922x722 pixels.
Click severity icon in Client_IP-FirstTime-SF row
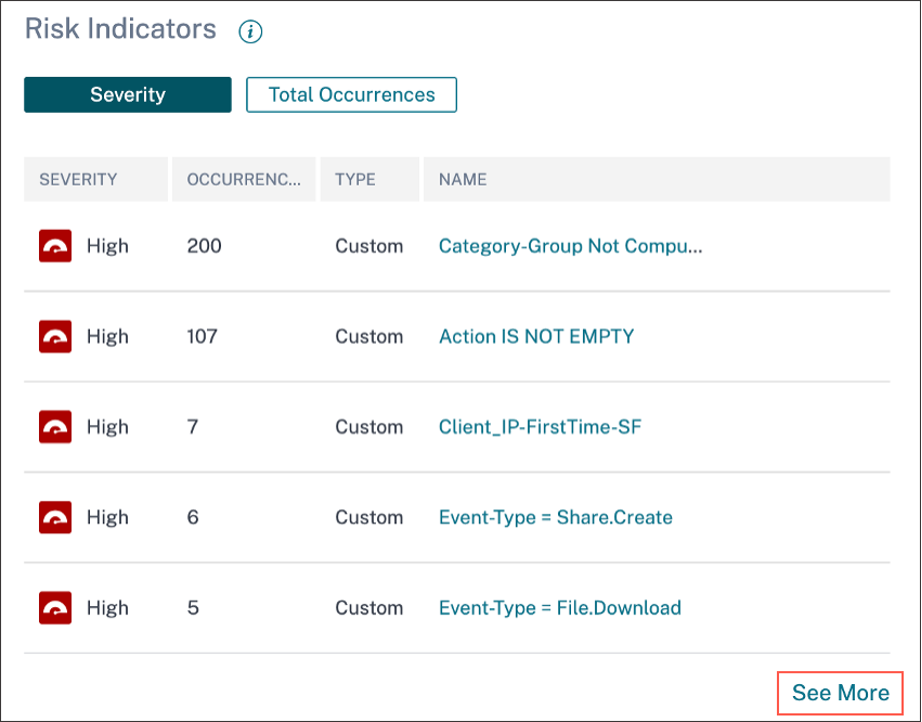pos(55,427)
